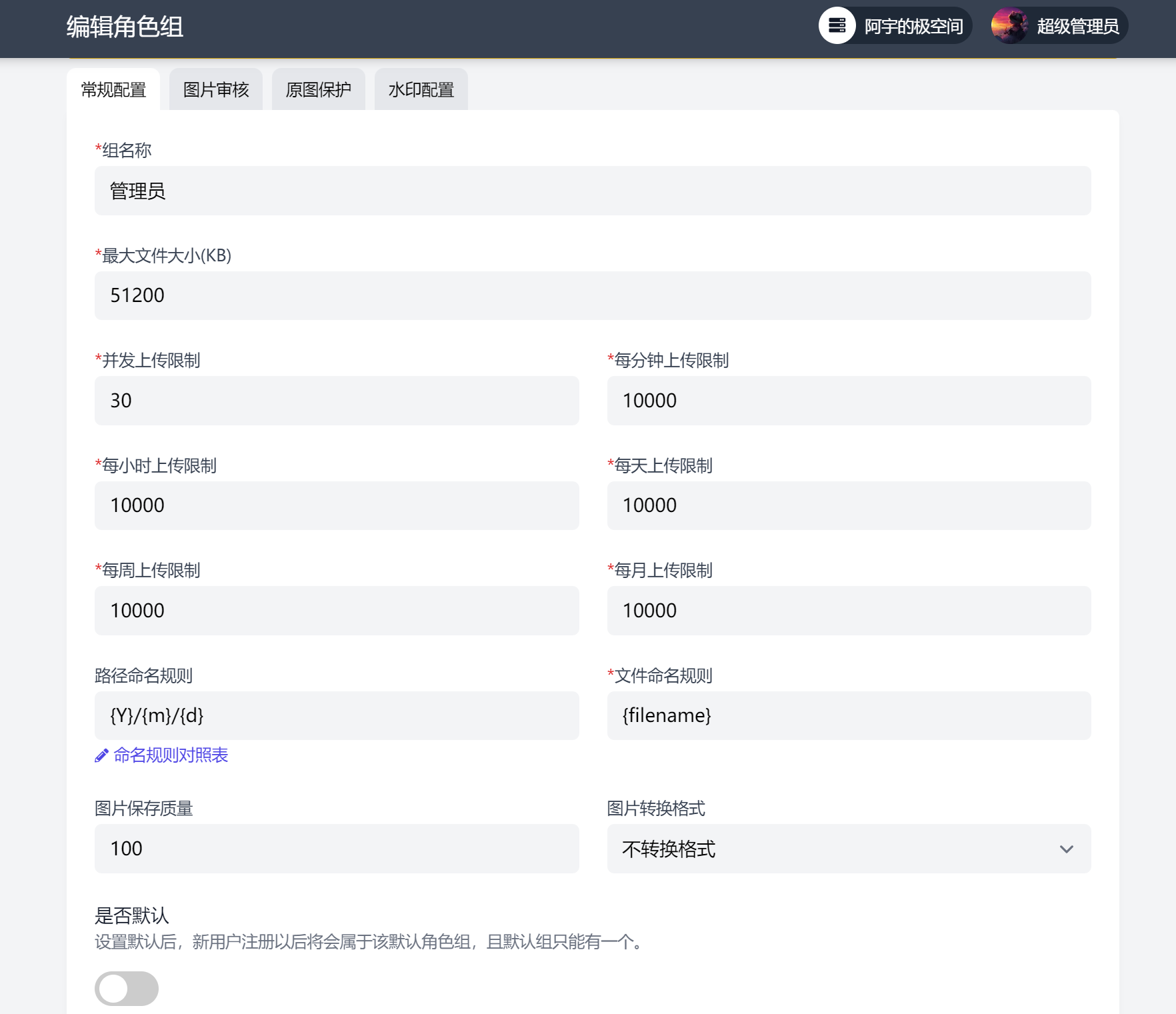Open the 水印配置 tab
This screenshot has height=1014, width=1176.
[x=421, y=89]
